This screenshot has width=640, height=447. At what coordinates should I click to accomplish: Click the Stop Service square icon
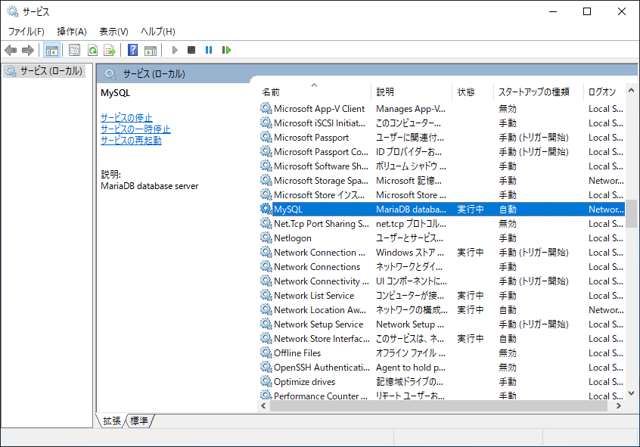pyautogui.click(x=191, y=50)
